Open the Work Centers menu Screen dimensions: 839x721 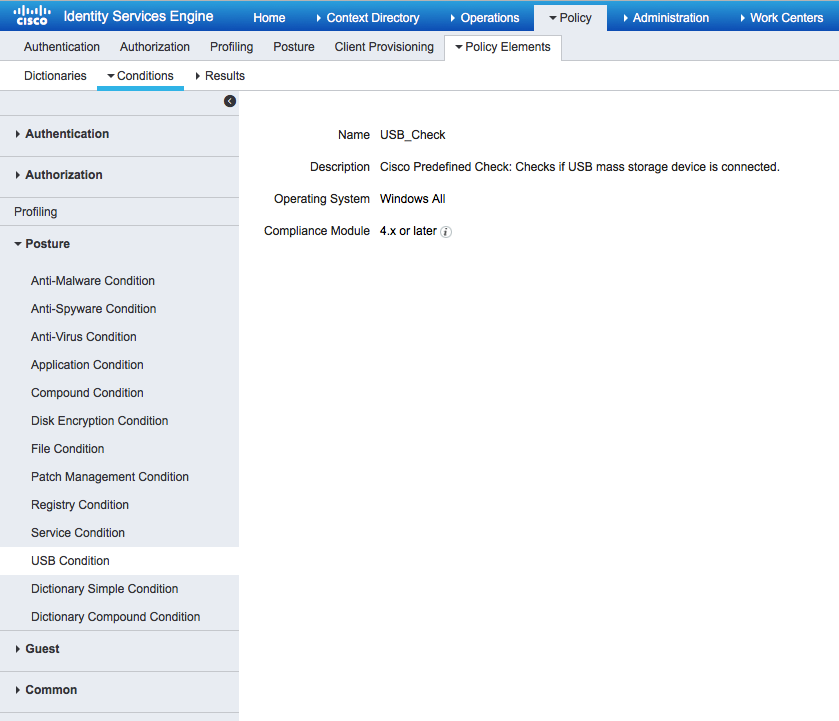click(x=782, y=18)
